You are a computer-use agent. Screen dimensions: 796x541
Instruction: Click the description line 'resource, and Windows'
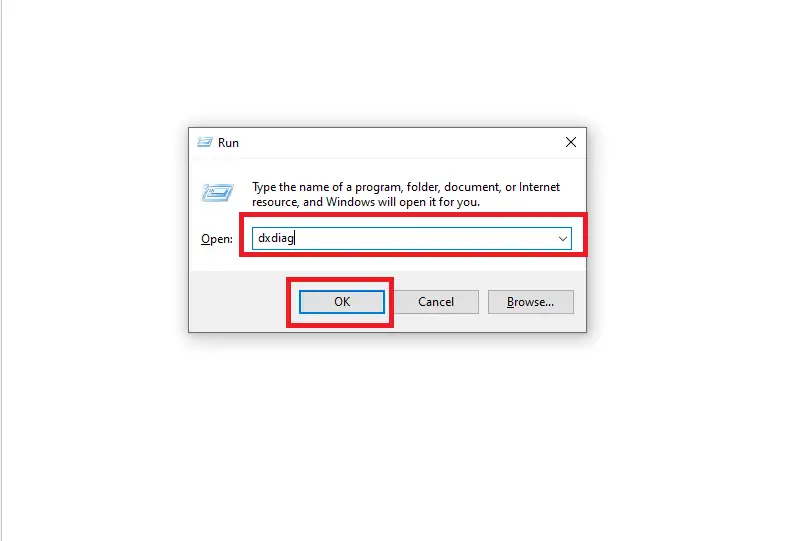click(366, 202)
